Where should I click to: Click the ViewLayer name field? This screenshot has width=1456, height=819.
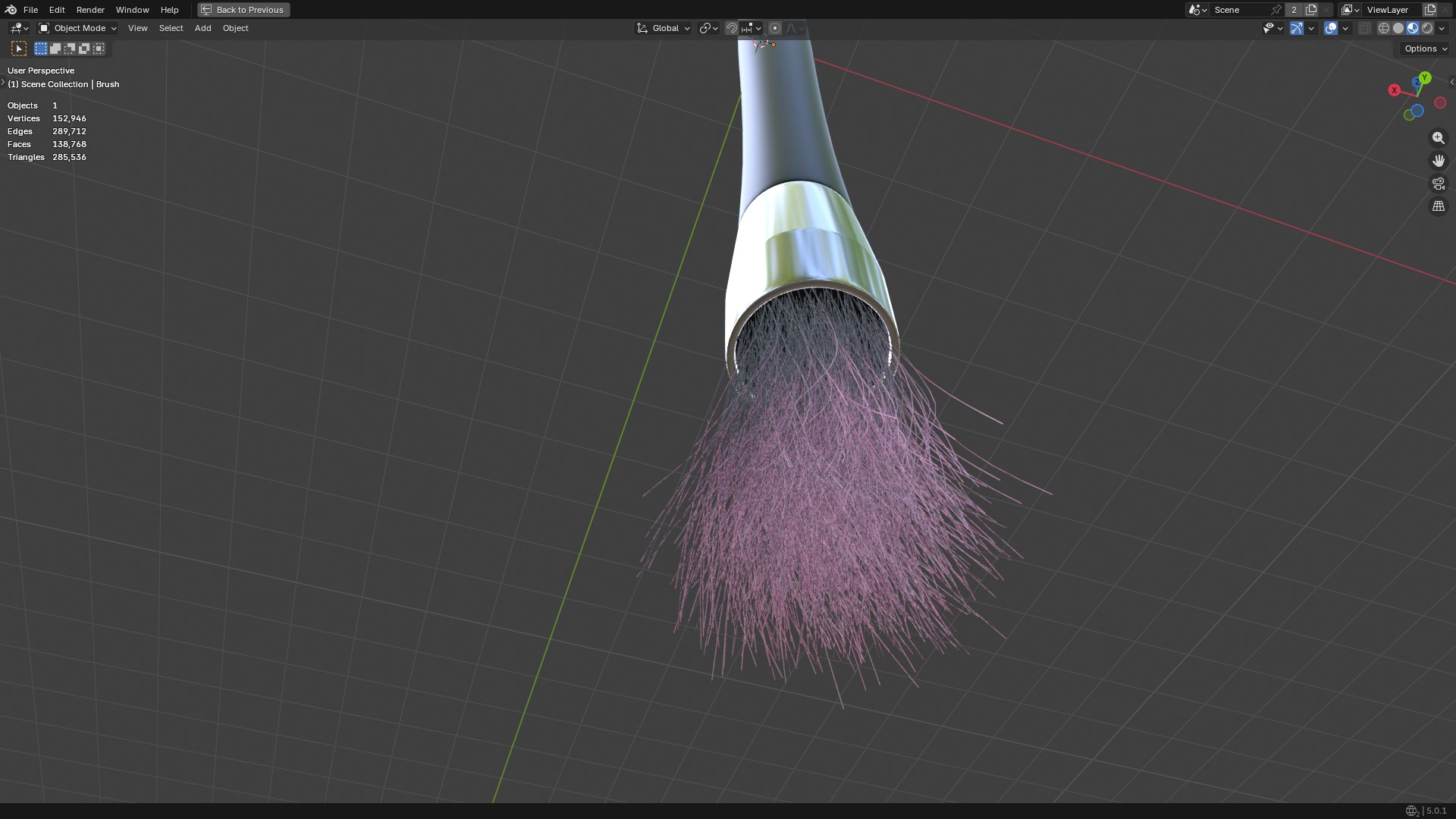click(1392, 10)
